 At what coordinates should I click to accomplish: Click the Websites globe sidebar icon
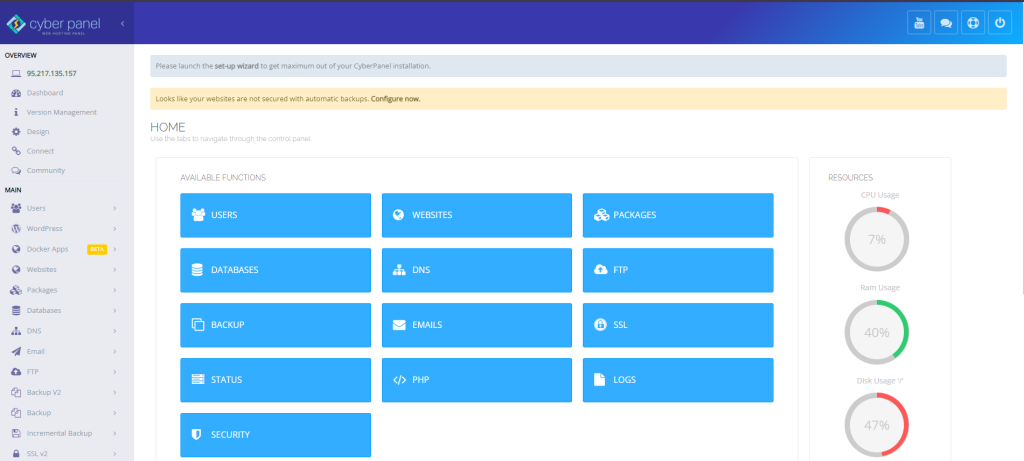click(16, 270)
